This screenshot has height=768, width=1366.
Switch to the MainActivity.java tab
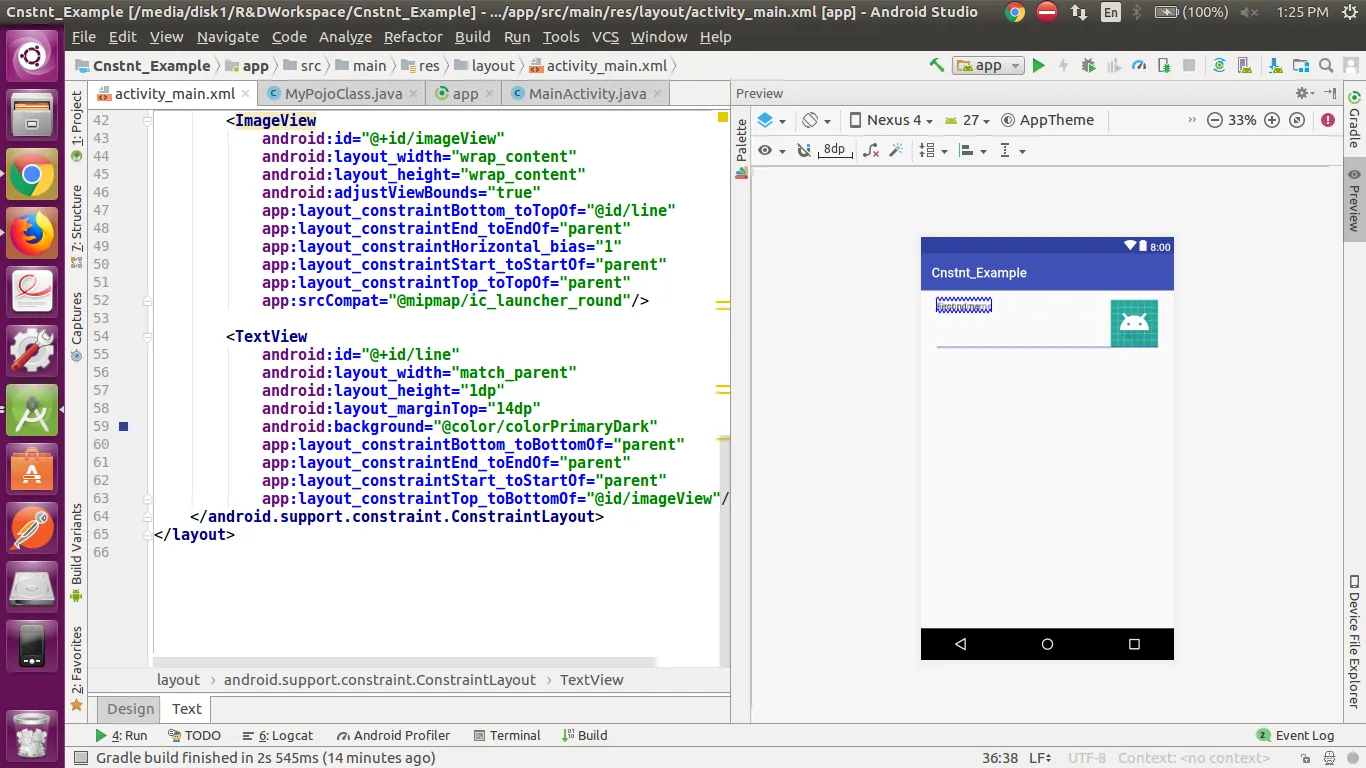[x=586, y=94]
